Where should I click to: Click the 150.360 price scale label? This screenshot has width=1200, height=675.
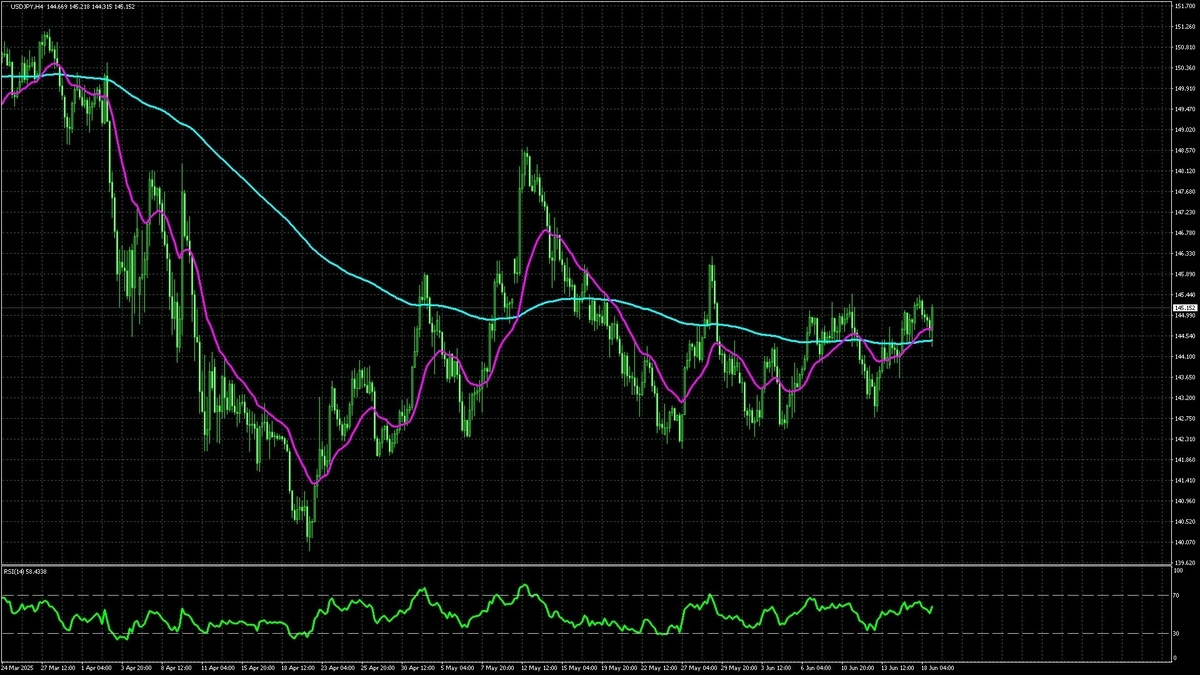[1183, 67]
